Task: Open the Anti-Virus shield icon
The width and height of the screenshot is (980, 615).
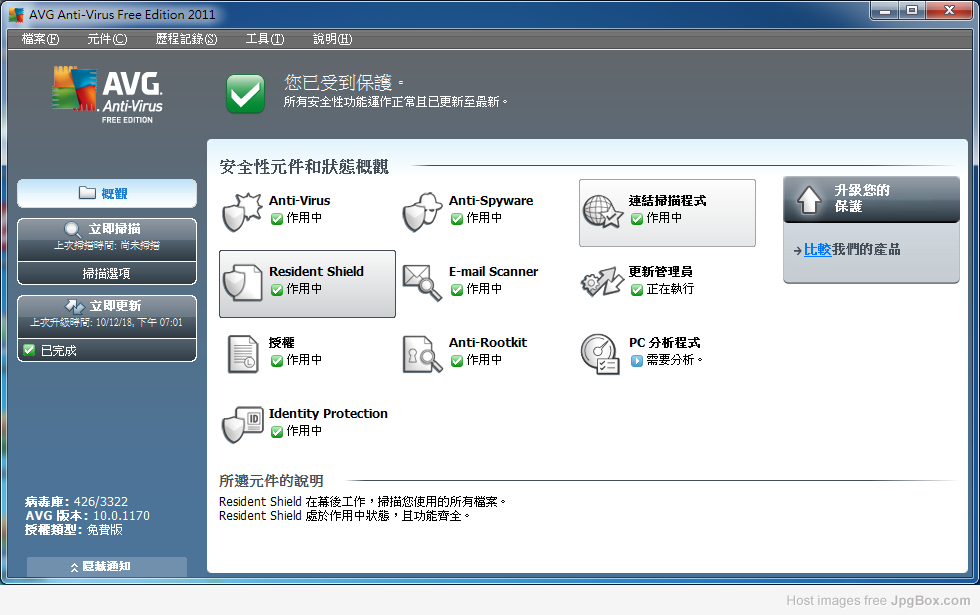Action: (x=242, y=212)
